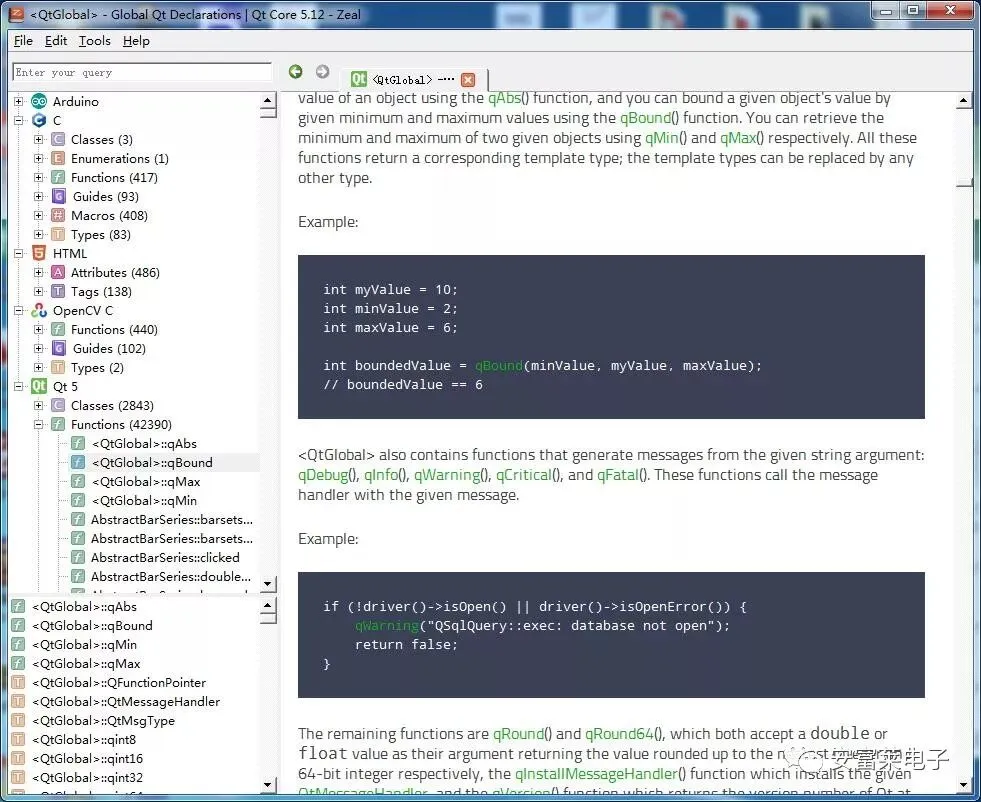981x802 pixels.
Task: Select the QtGlobal documentation tab
Action: click(414, 79)
